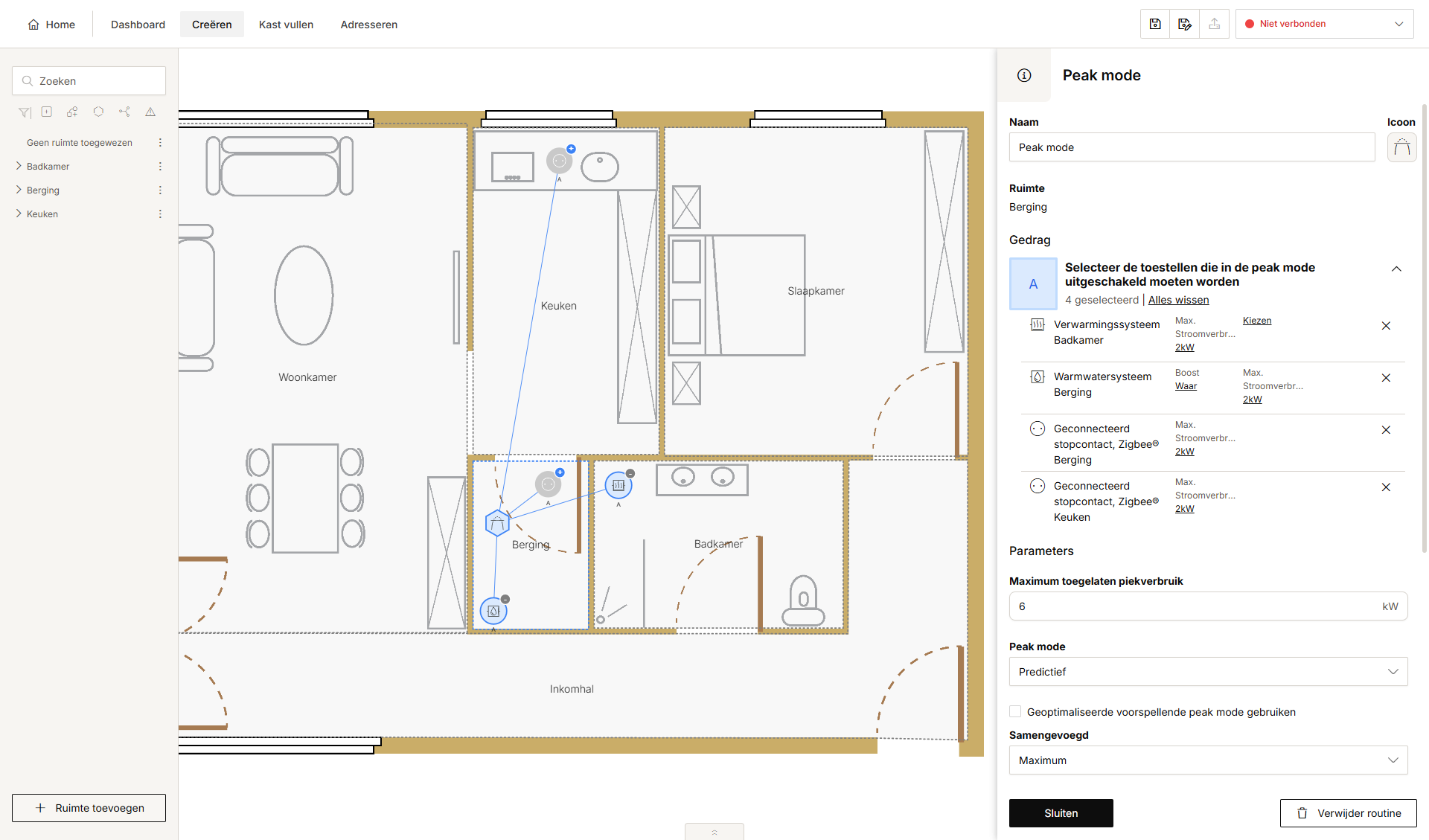Select the water heater device in Berging
1429x840 pixels.
click(493, 611)
